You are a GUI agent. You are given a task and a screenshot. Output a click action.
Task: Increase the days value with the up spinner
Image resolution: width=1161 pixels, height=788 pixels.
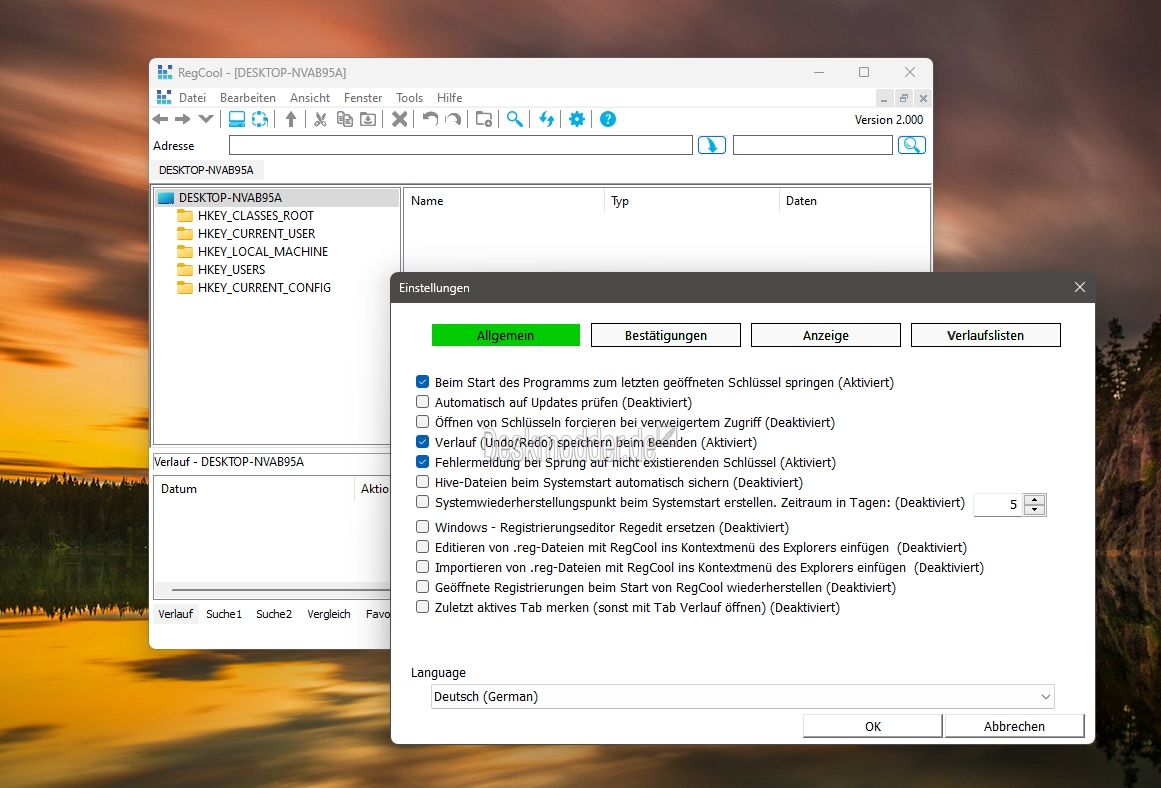pyautogui.click(x=1034, y=499)
